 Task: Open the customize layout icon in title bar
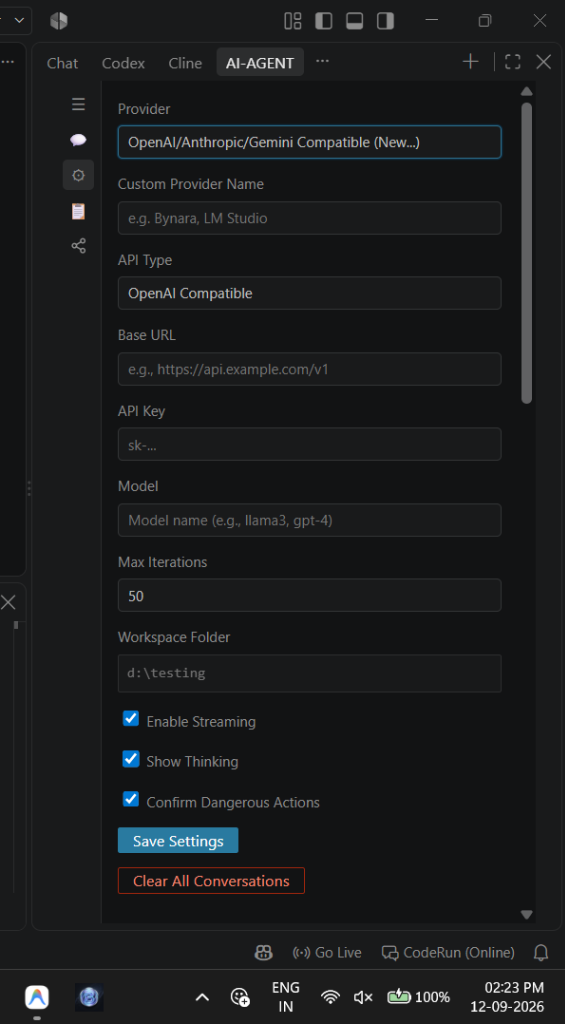pyautogui.click(x=293, y=21)
